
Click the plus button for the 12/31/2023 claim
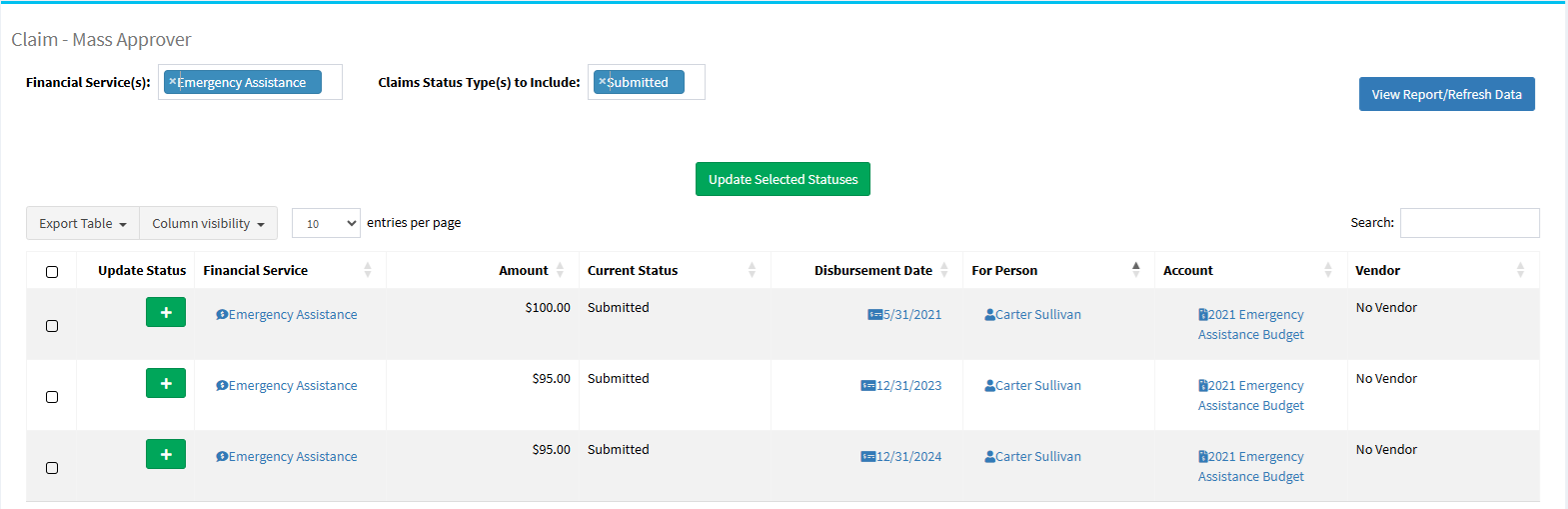click(166, 384)
